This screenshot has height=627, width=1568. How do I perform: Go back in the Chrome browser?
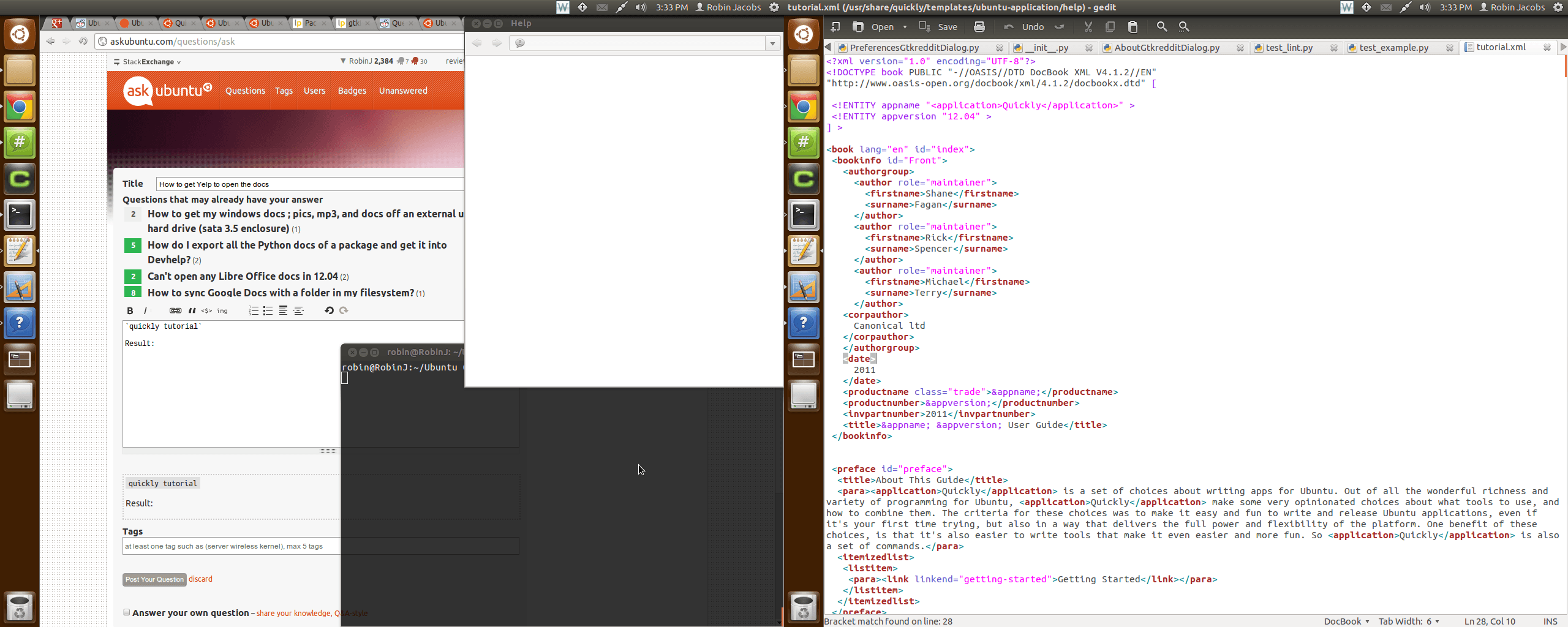[50, 42]
